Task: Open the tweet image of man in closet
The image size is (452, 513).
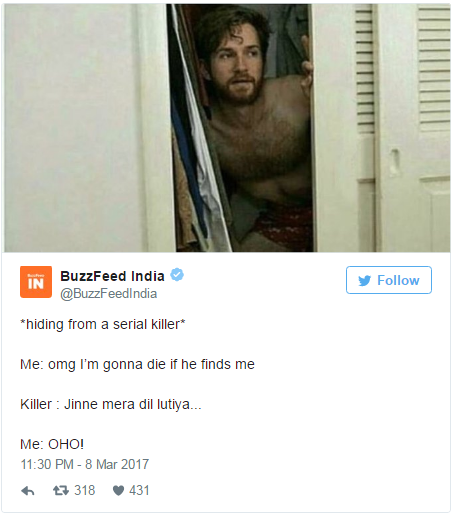Action: click(x=227, y=128)
